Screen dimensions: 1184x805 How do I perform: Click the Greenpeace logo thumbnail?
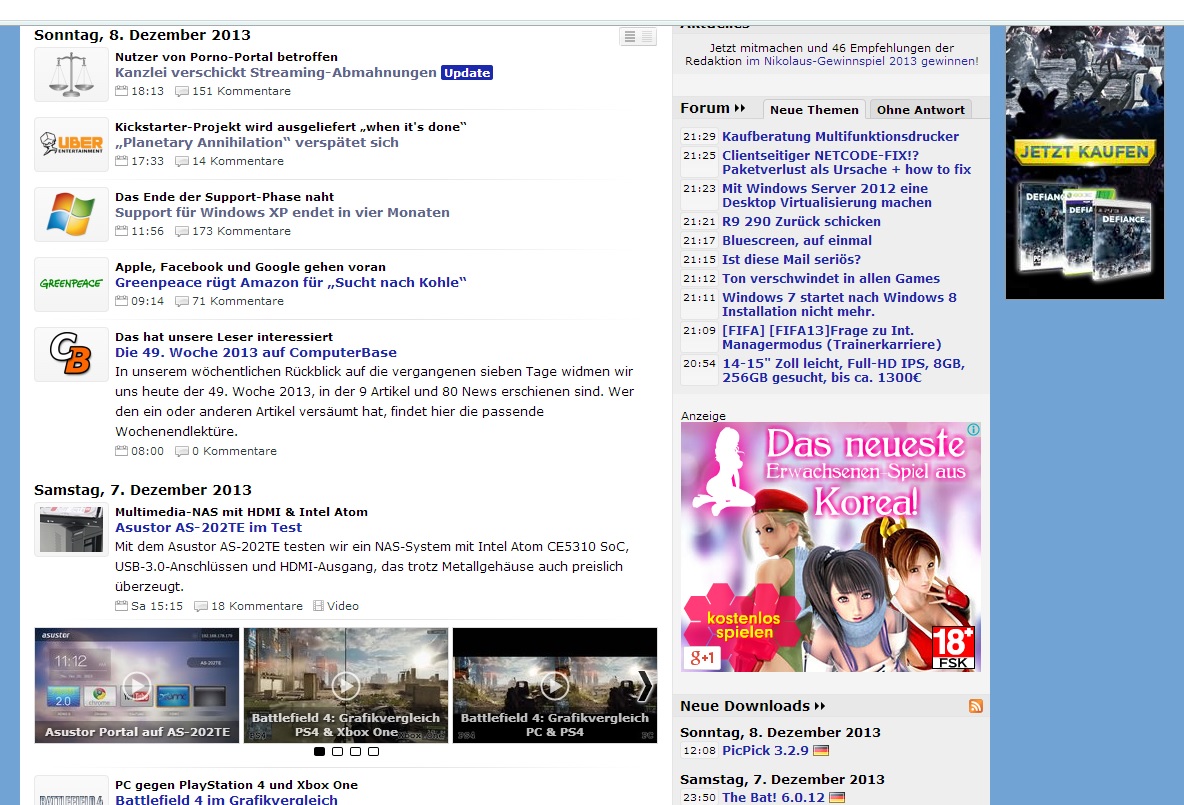point(71,284)
